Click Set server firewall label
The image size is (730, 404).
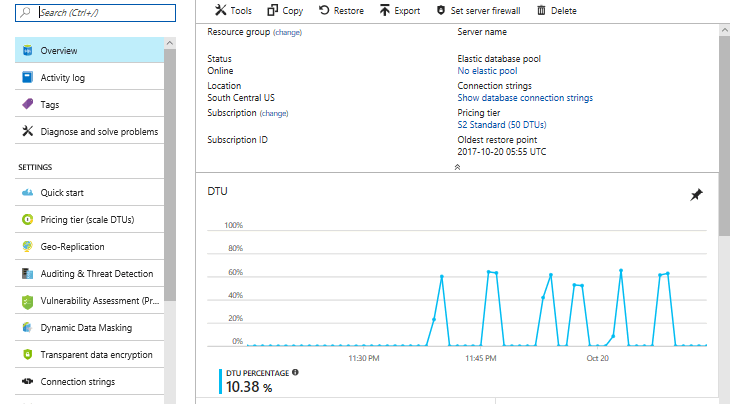485,11
